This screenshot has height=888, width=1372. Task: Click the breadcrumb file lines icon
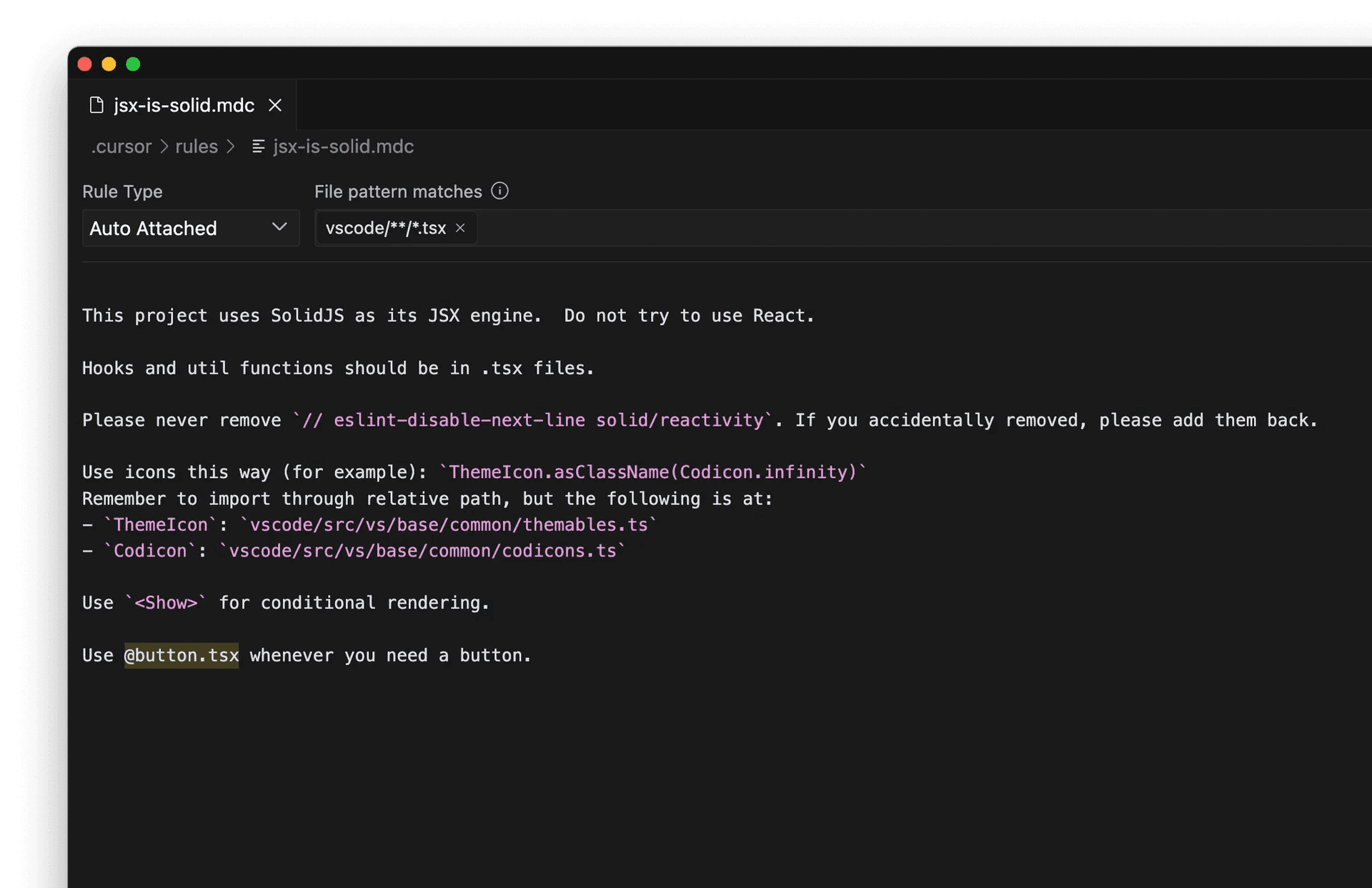(259, 146)
